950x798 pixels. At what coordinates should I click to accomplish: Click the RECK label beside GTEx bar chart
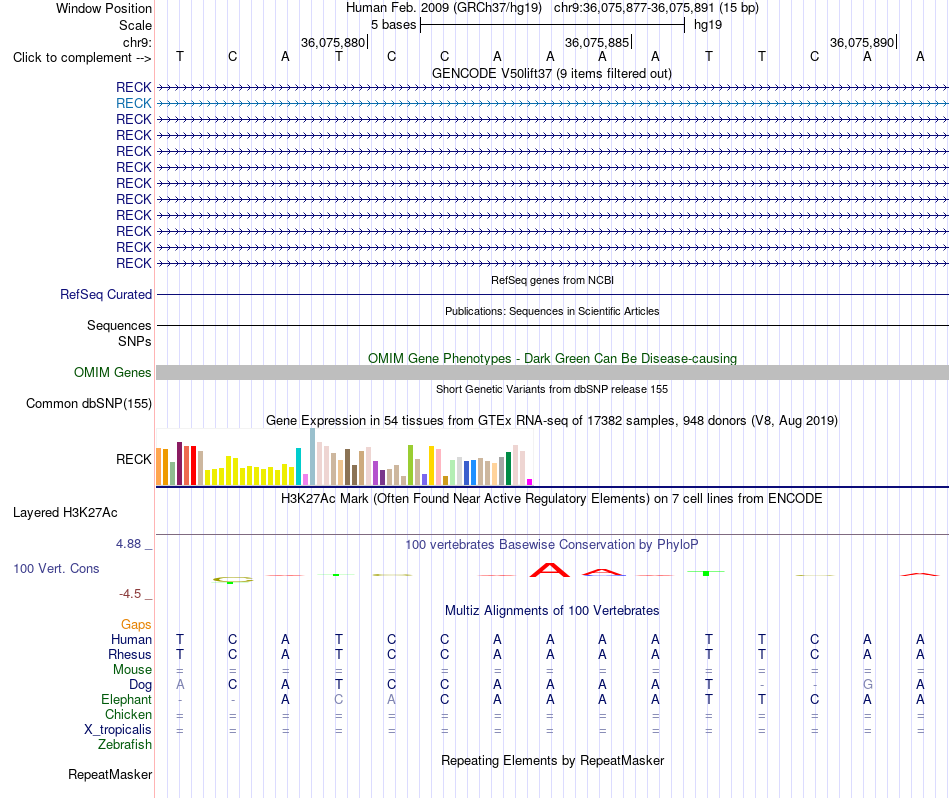pos(133,459)
